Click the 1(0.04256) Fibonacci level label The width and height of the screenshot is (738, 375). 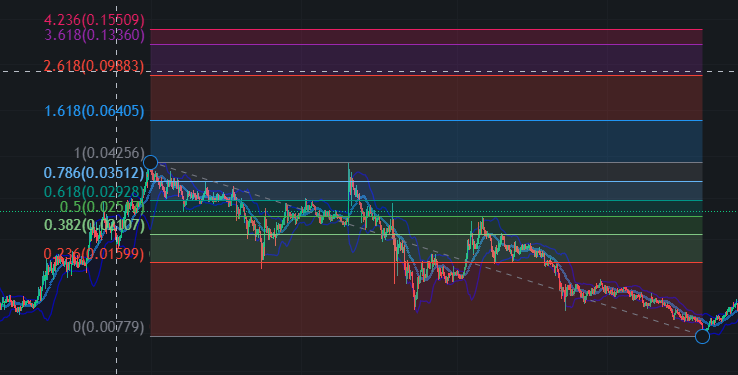(x=109, y=153)
